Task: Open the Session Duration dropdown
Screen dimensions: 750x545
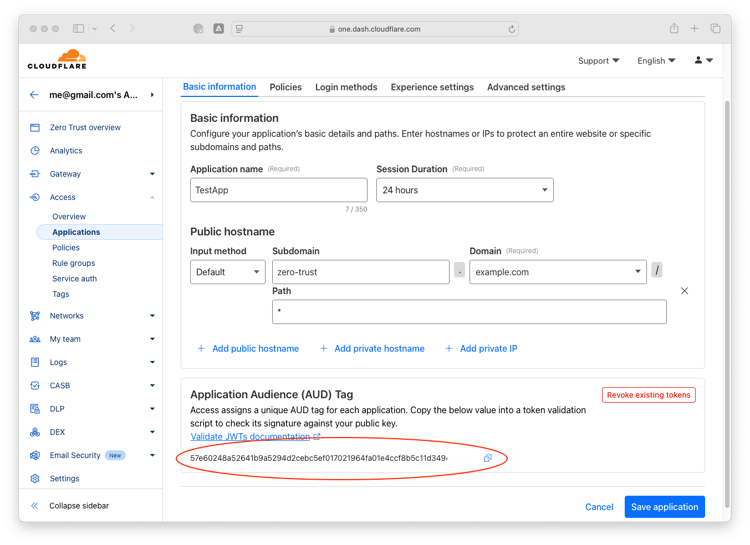Action: point(464,190)
